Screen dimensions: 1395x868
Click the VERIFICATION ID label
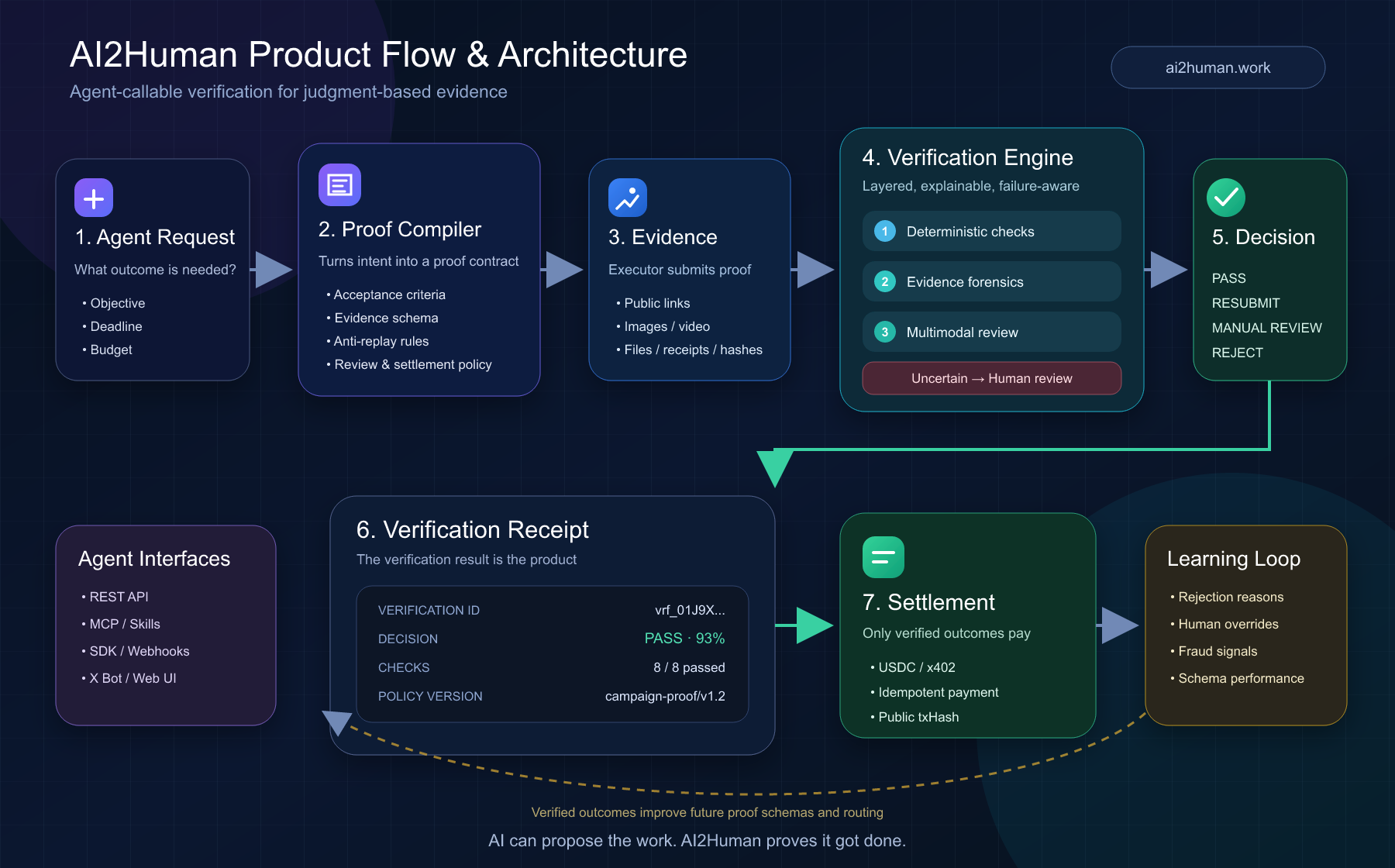click(x=429, y=610)
